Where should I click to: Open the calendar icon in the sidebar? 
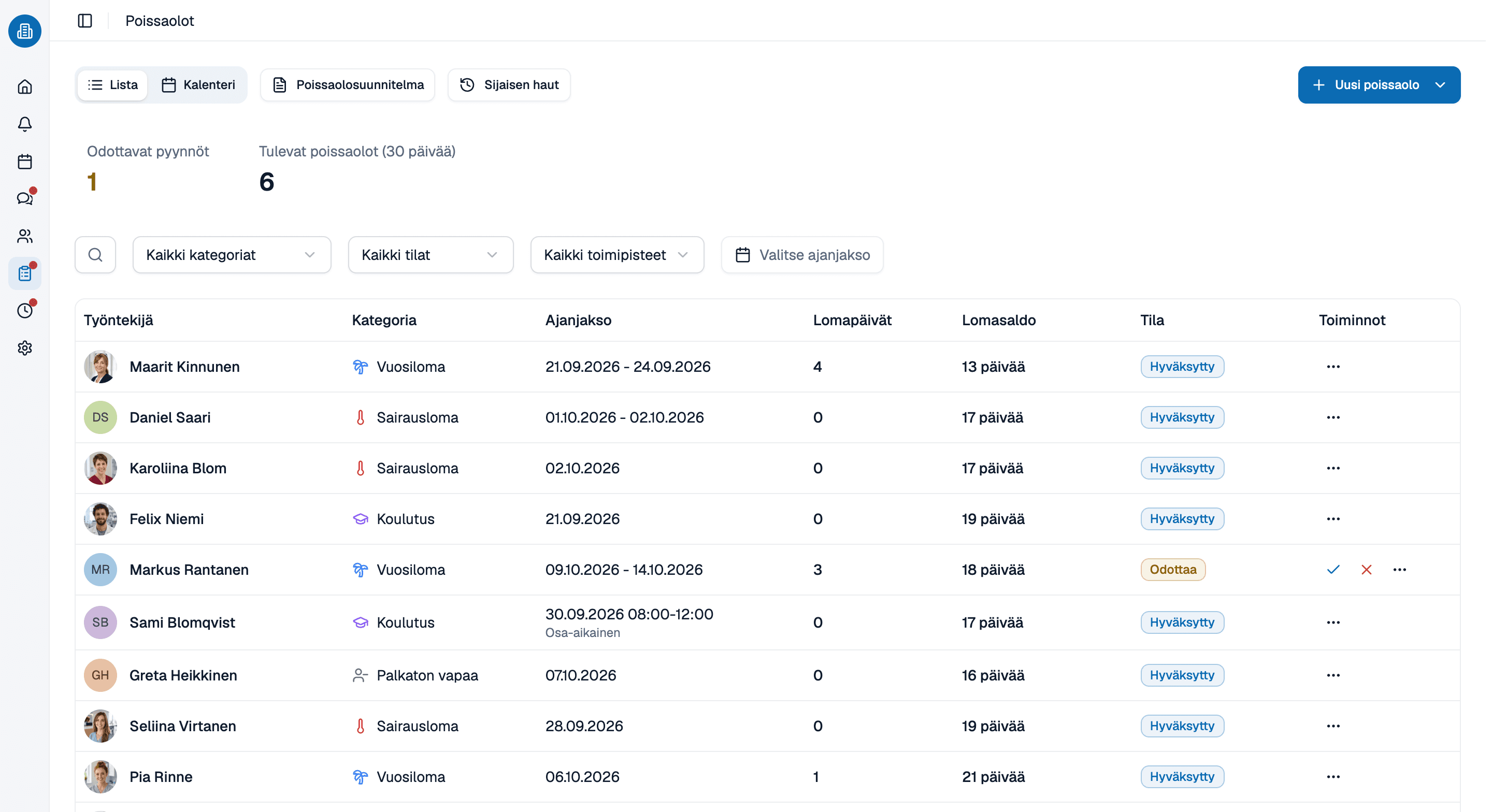point(24,162)
